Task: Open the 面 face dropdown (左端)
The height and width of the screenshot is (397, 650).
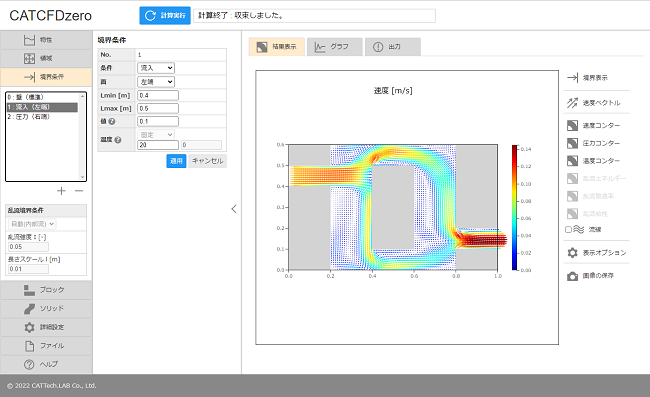Action: coord(156,82)
